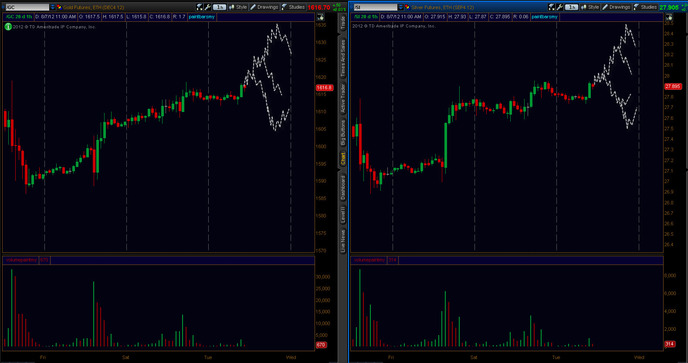The height and width of the screenshot is (363, 688).
Task: Click the silver chart symbol input field
Action: [x=375, y=7]
